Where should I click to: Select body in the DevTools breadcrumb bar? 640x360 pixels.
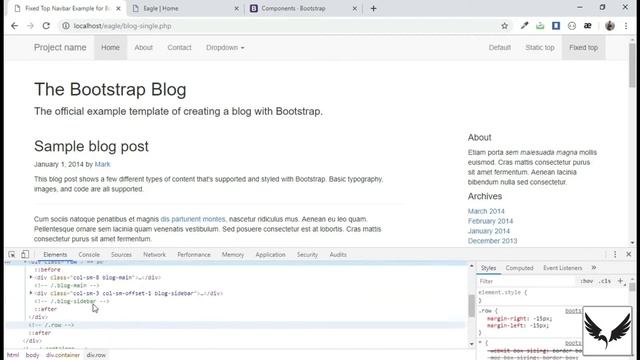[32, 355]
